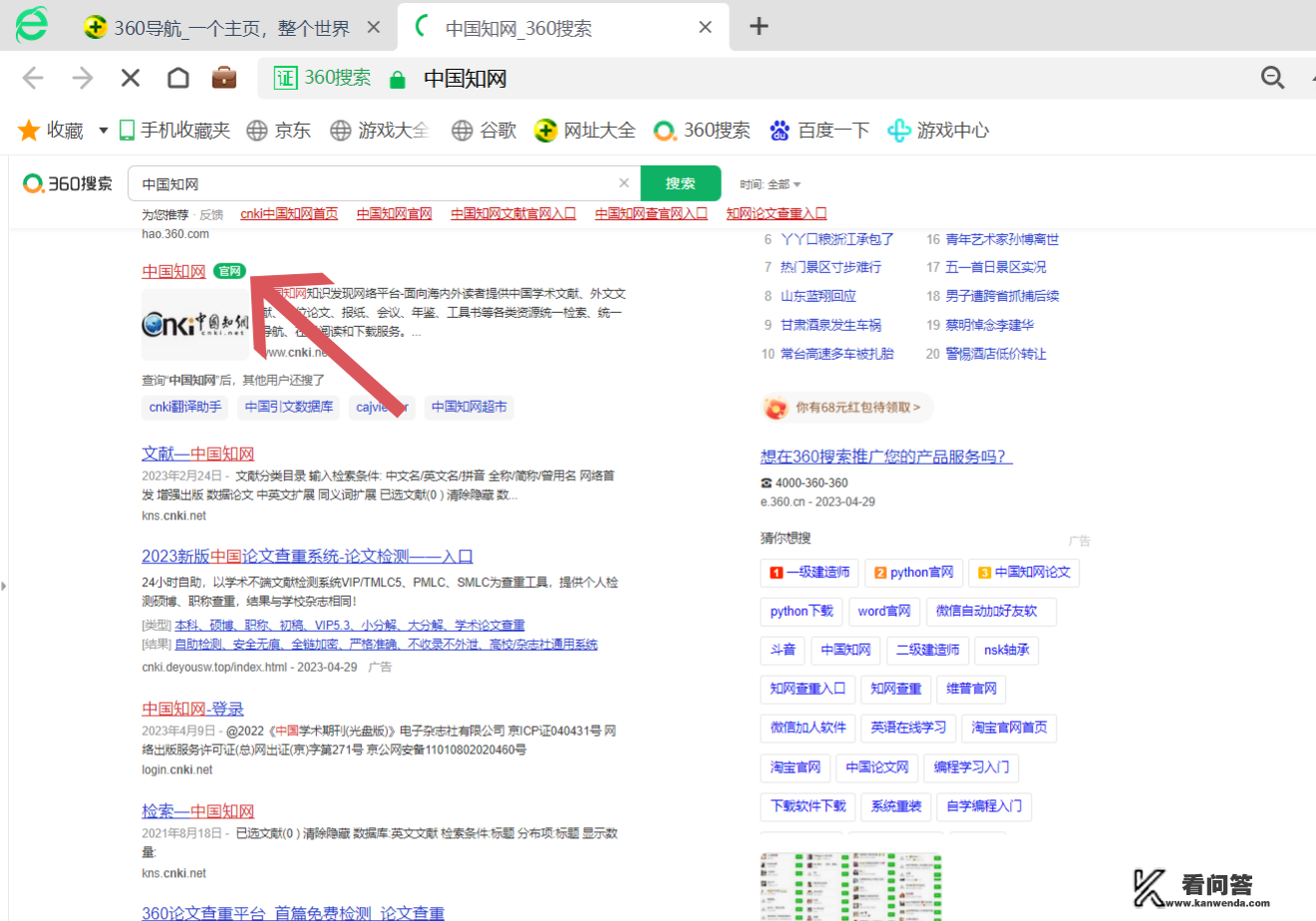Click suggestion 中国知网文献官网入口
1316x921 pixels.
pyautogui.click(x=513, y=213)
